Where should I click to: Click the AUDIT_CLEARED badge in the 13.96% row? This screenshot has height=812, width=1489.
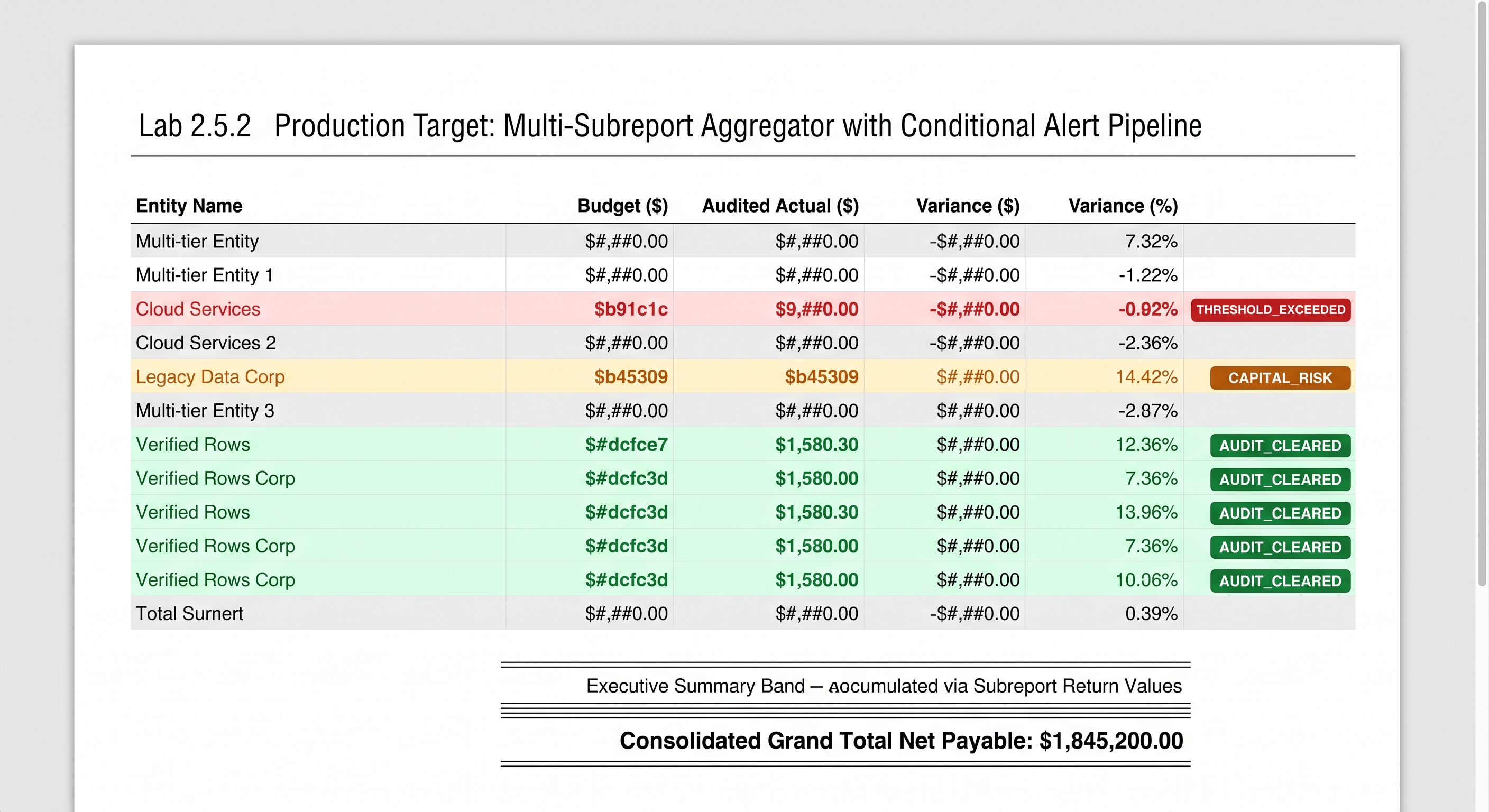(1280, 513)
